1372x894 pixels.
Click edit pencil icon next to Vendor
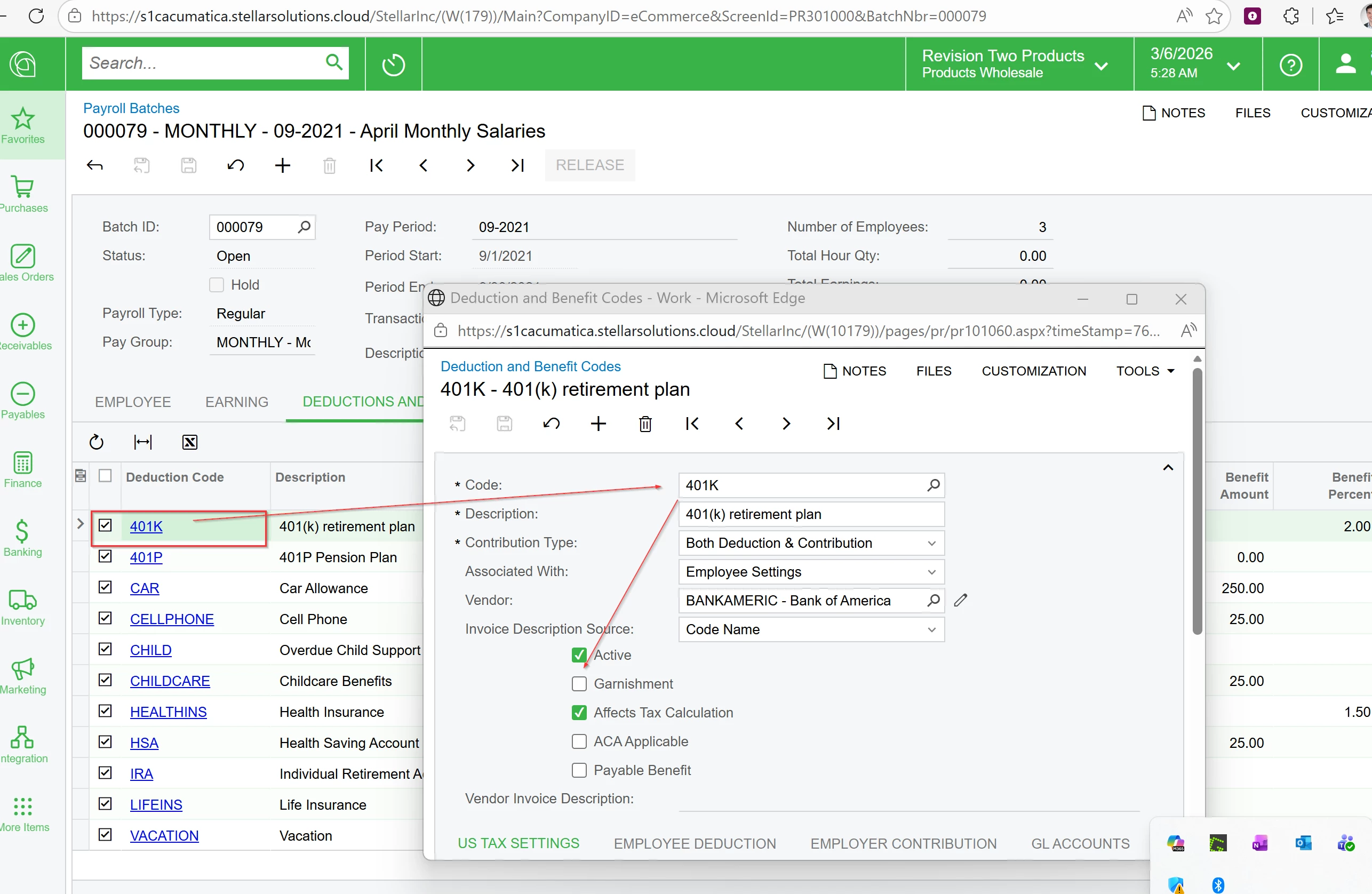pyautogui.click(x=960, y=600)
